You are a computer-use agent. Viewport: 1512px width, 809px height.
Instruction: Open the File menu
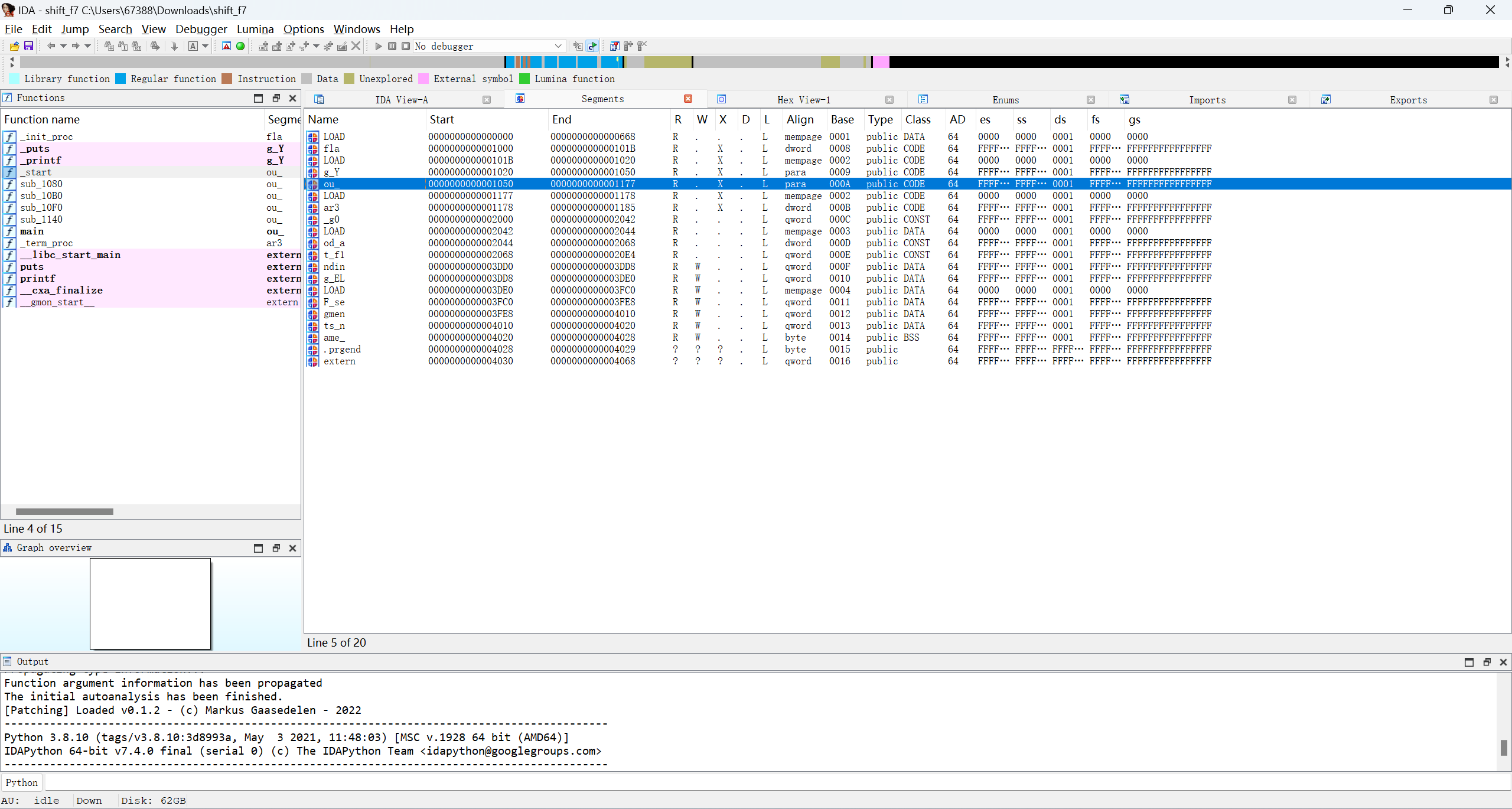13,29
